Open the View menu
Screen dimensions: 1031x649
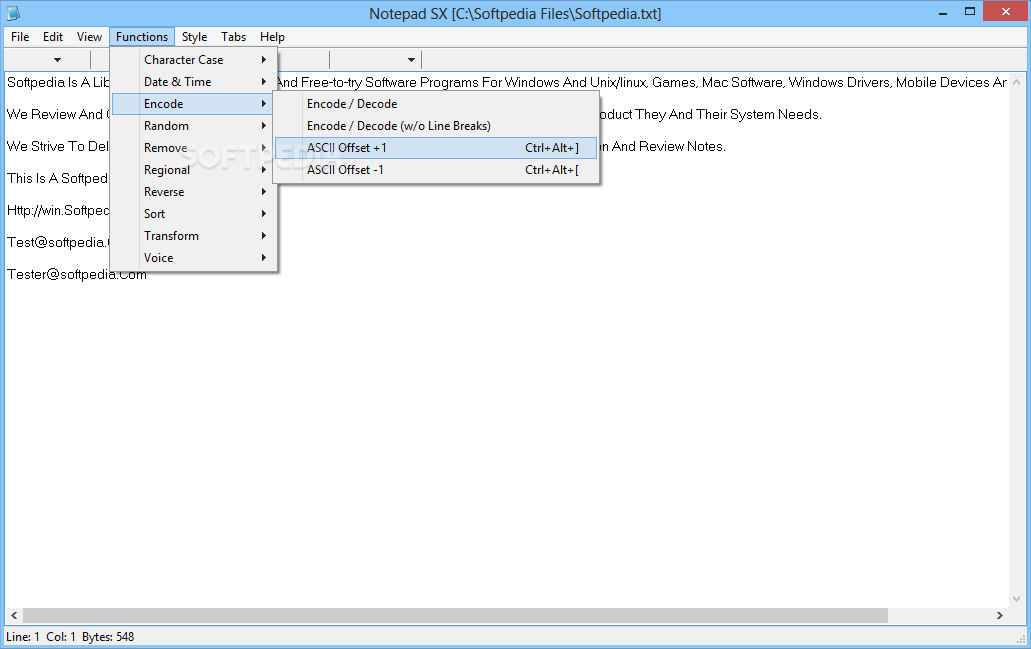coord(89,37)
